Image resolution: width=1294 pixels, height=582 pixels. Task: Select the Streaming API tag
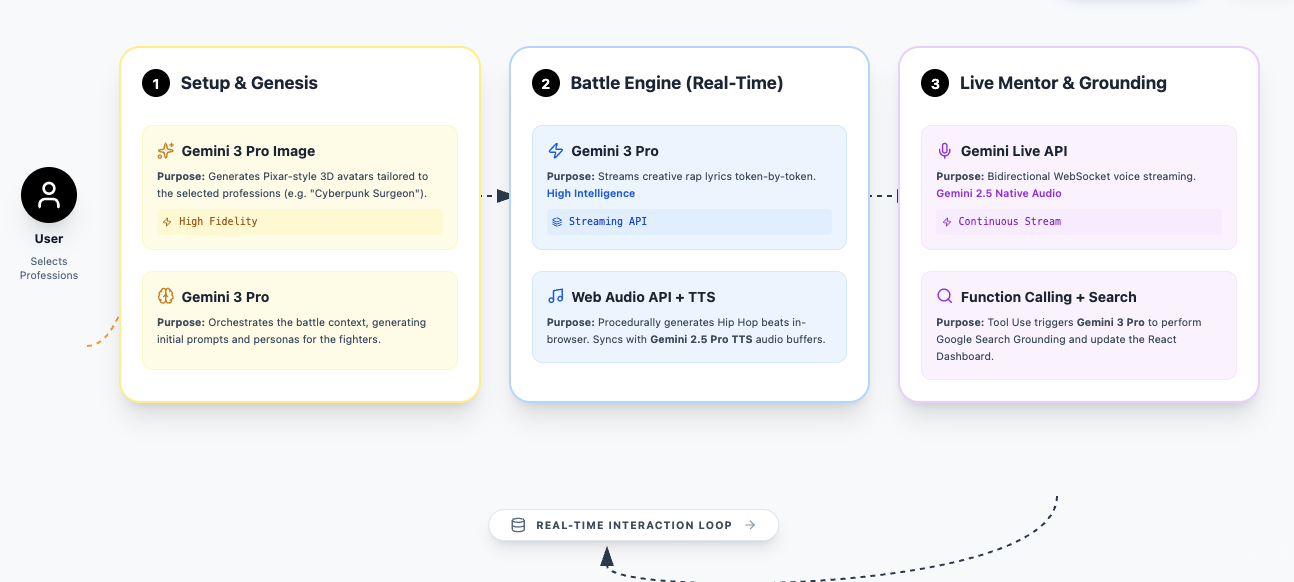[x=689, y=222]
